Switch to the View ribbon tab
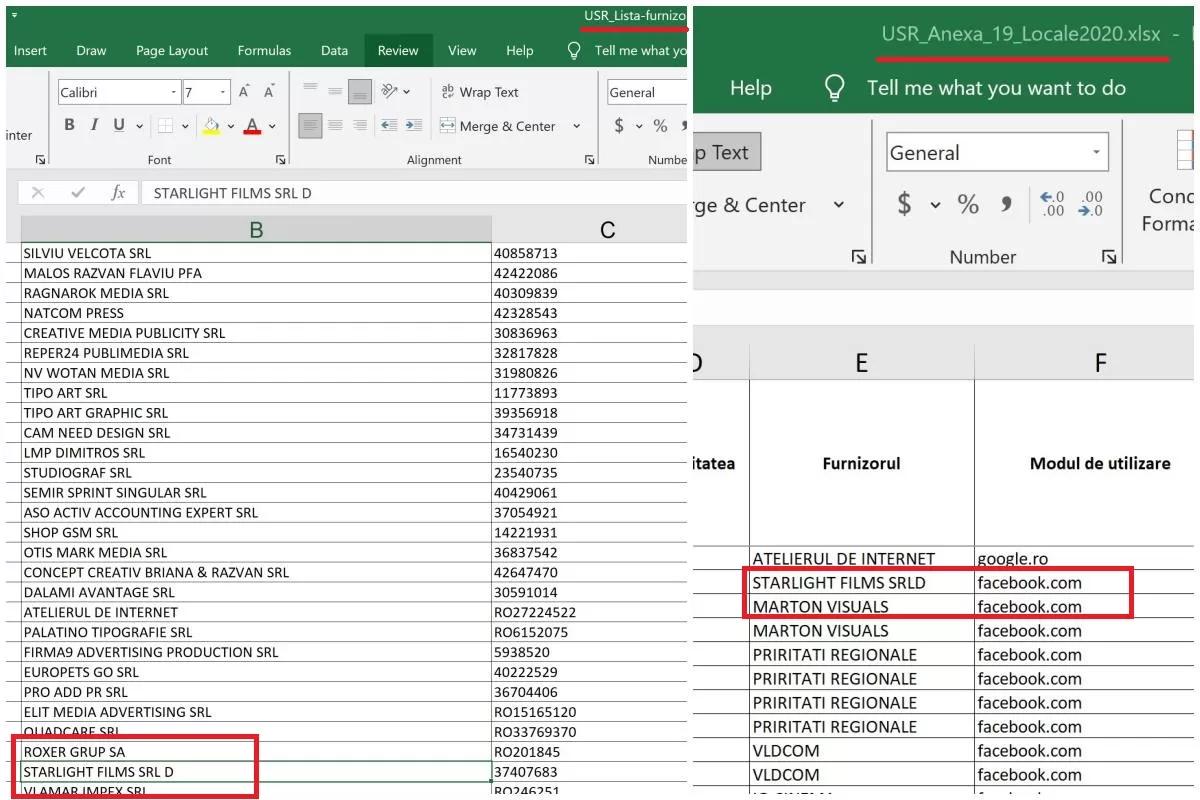Viewport: 1200px width, 800px height. coord(462,51)
